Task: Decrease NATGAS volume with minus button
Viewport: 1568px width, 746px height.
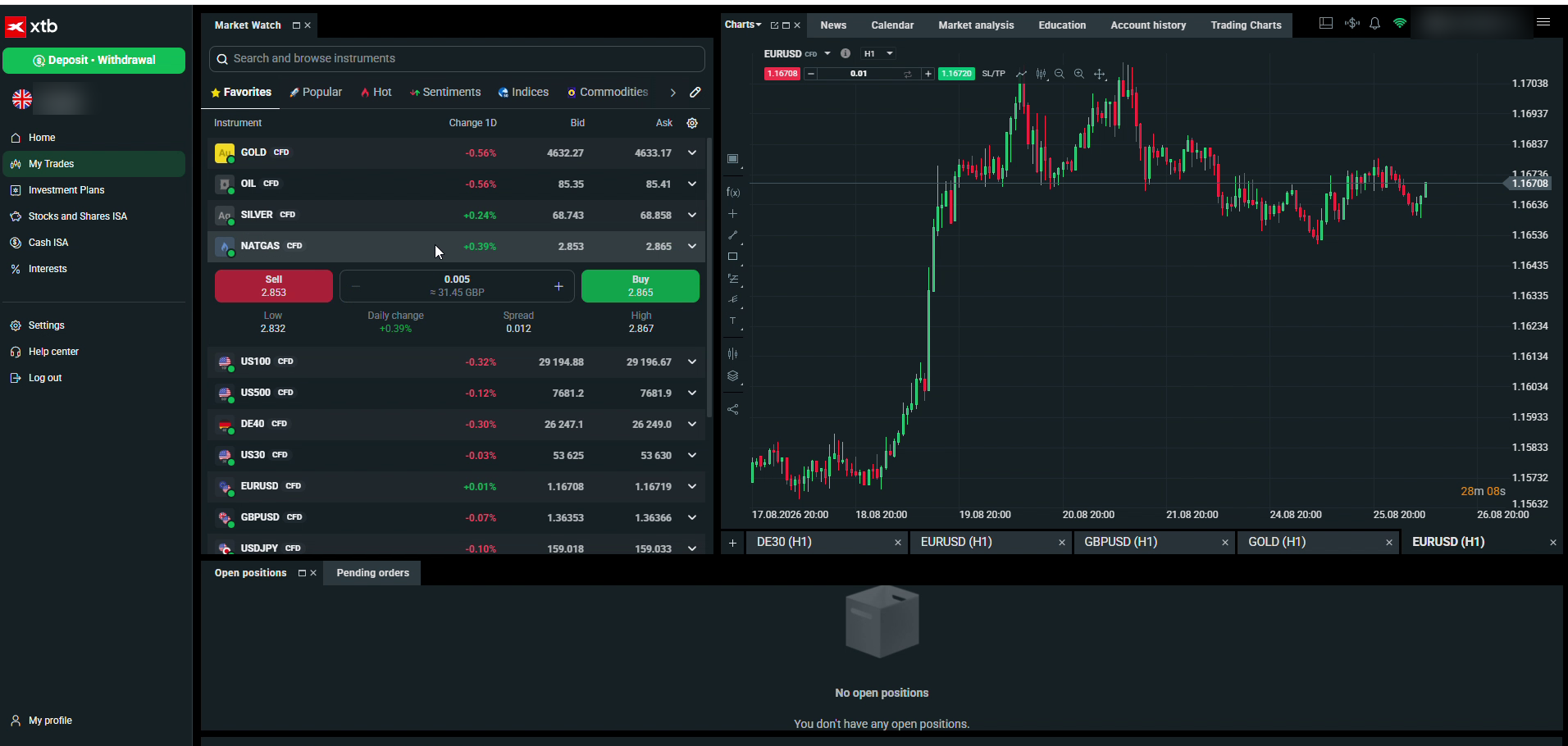Action: point(355,286)
